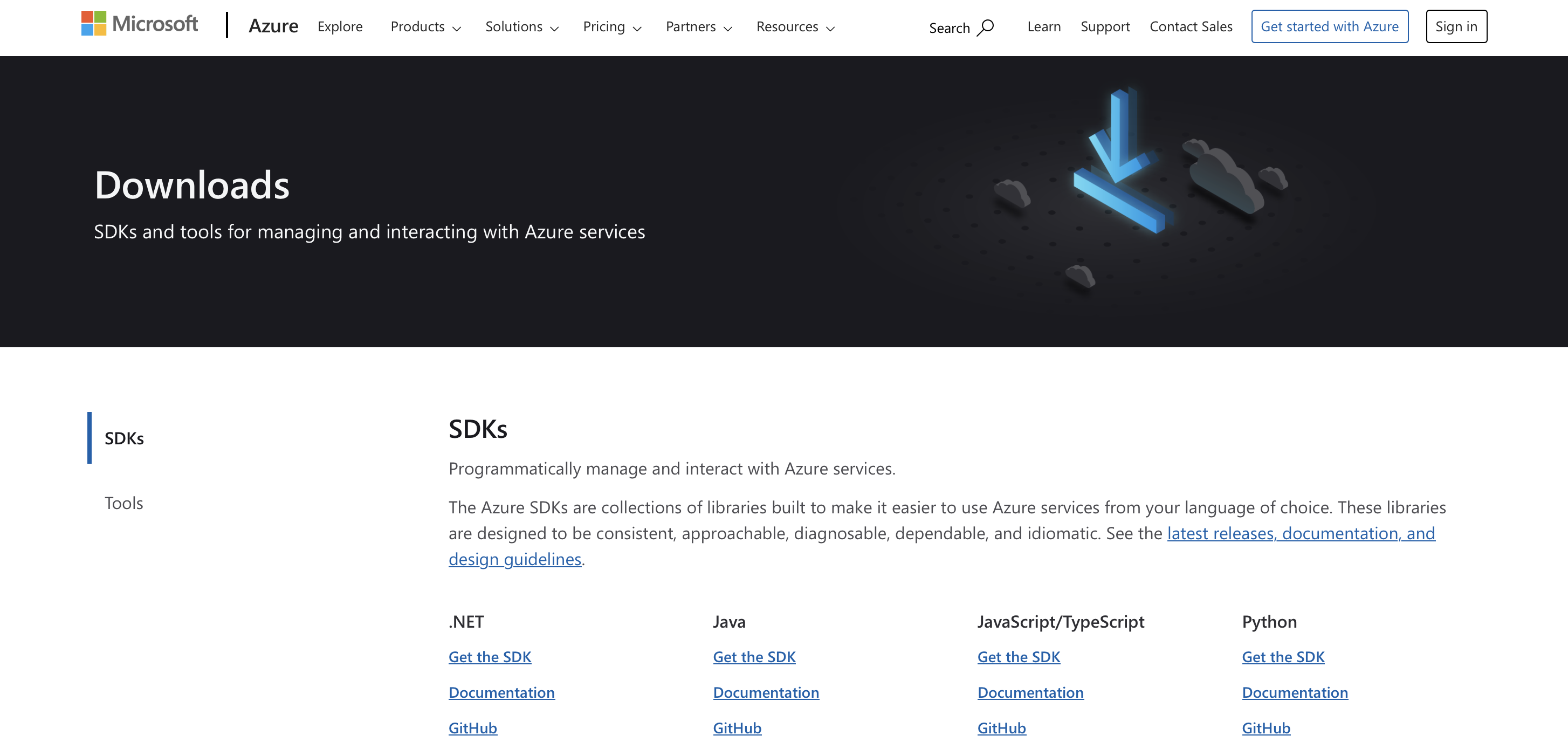Get the SDK for Python

click(1283, 657)
